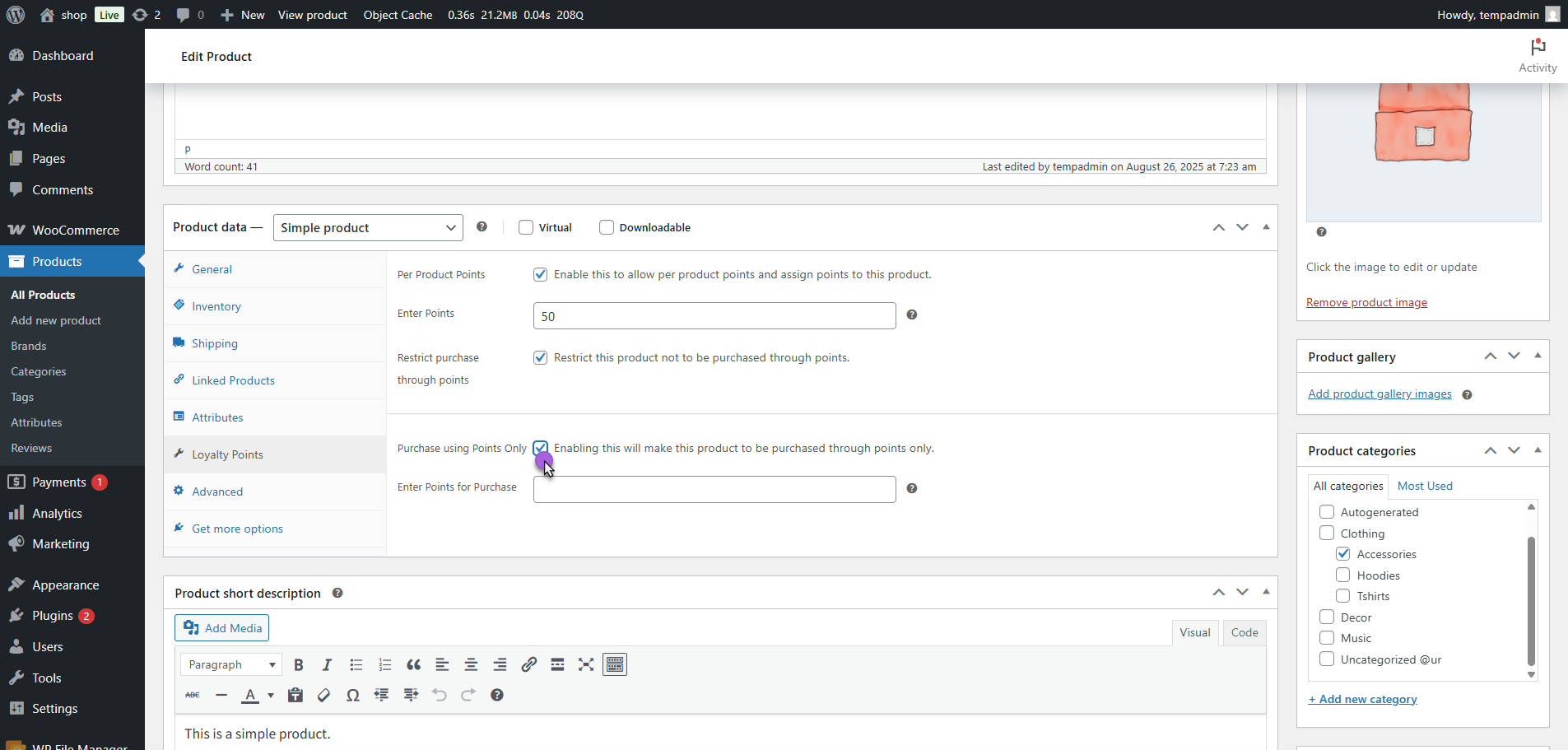Open the Activity panel flag icon
The height and width of the screenshot is (750, 1568).
(x=1537, y=49)
